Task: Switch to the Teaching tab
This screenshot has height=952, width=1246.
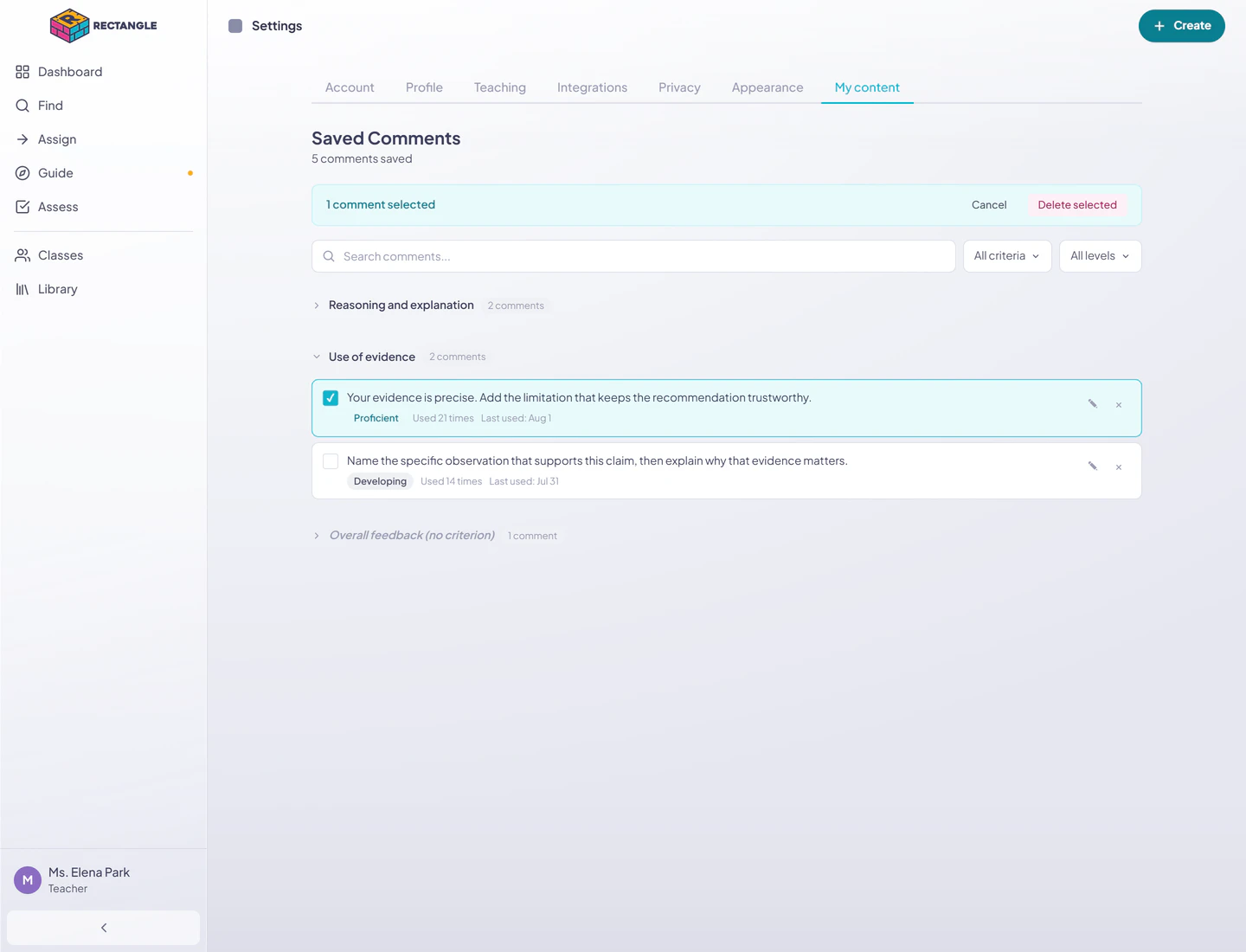Action: click(500, 87)
